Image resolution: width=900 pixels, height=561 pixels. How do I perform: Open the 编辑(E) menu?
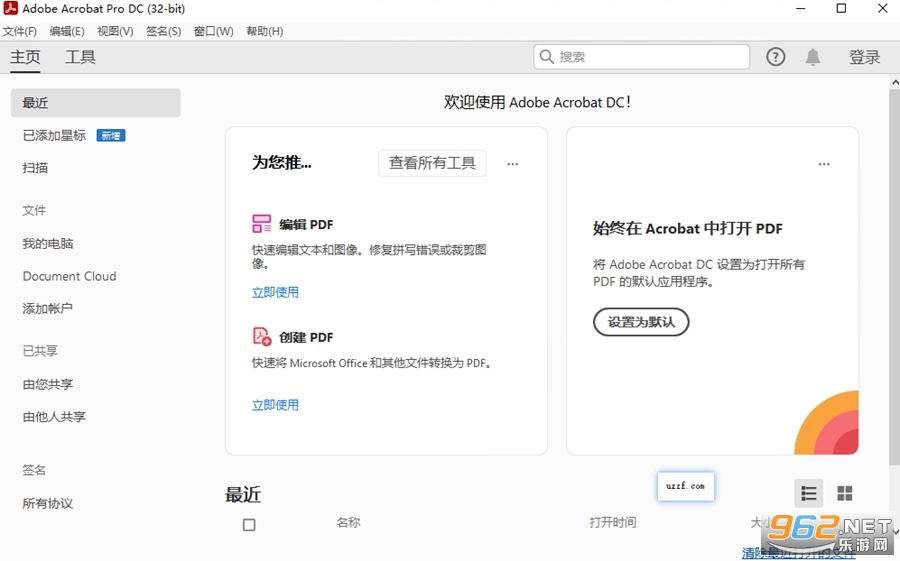67,31
